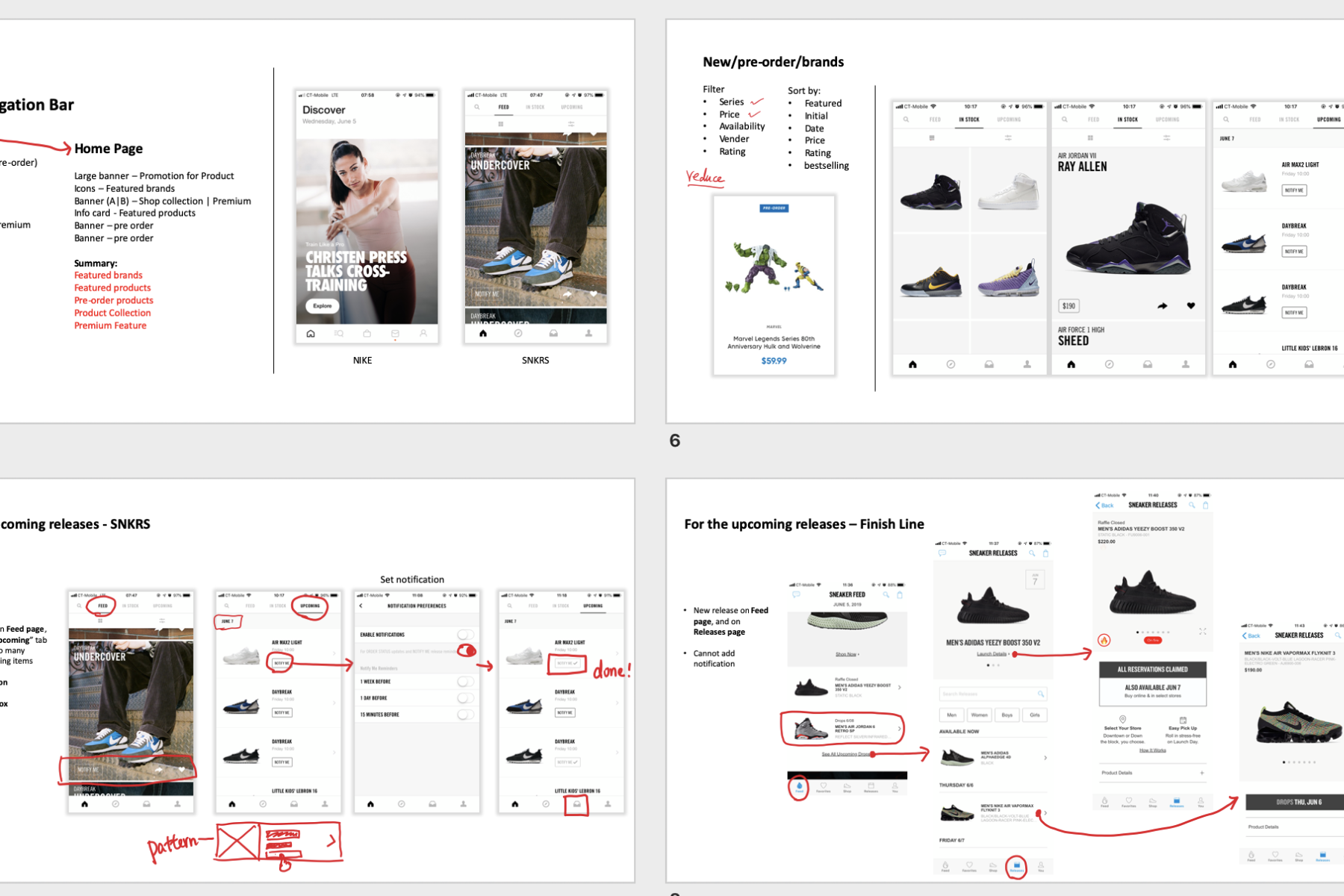
Task: Select Marvel Legends Hulk and Wolverine product card
Action: tap(774, 285)
